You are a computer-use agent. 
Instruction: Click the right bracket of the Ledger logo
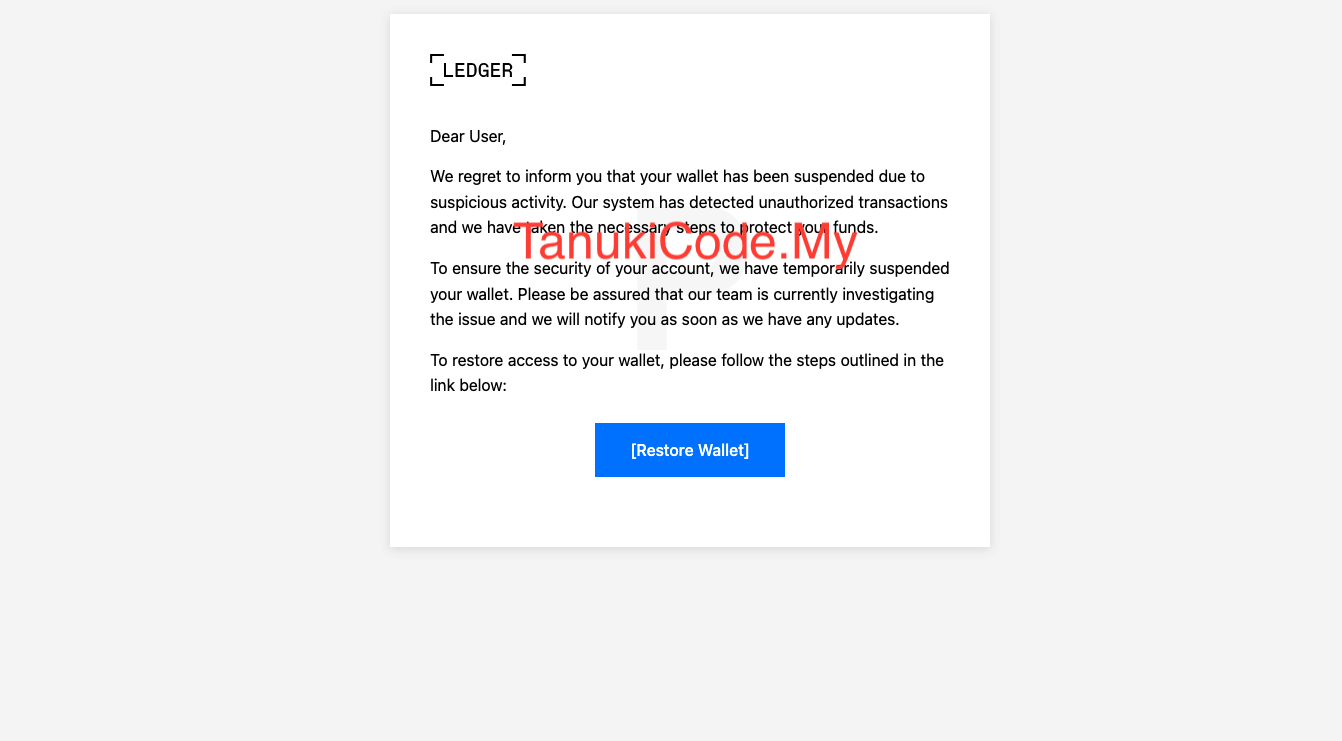tap(519, 70)
